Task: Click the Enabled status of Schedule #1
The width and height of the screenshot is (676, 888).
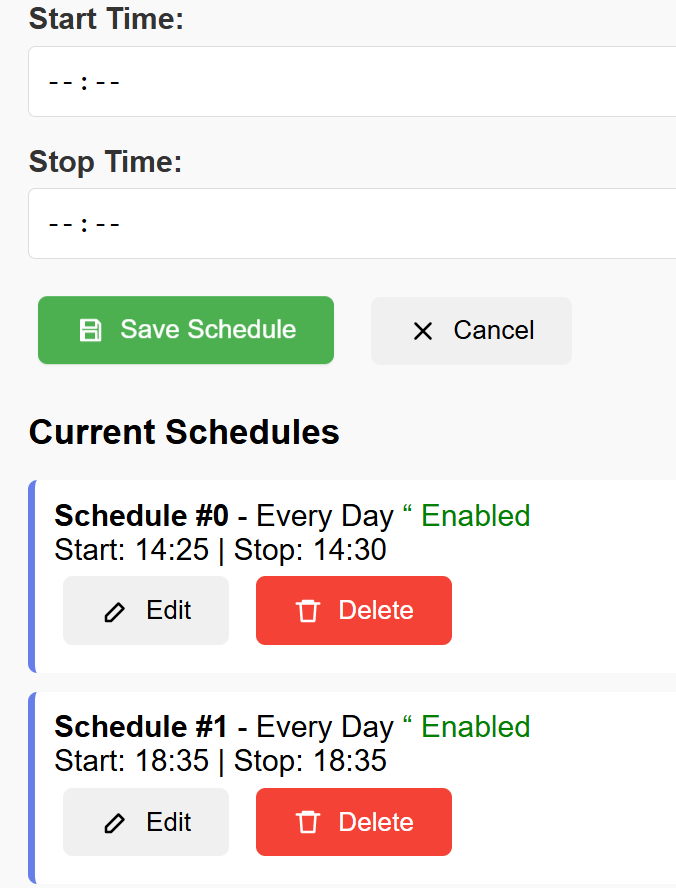Action: click(476, 727)
